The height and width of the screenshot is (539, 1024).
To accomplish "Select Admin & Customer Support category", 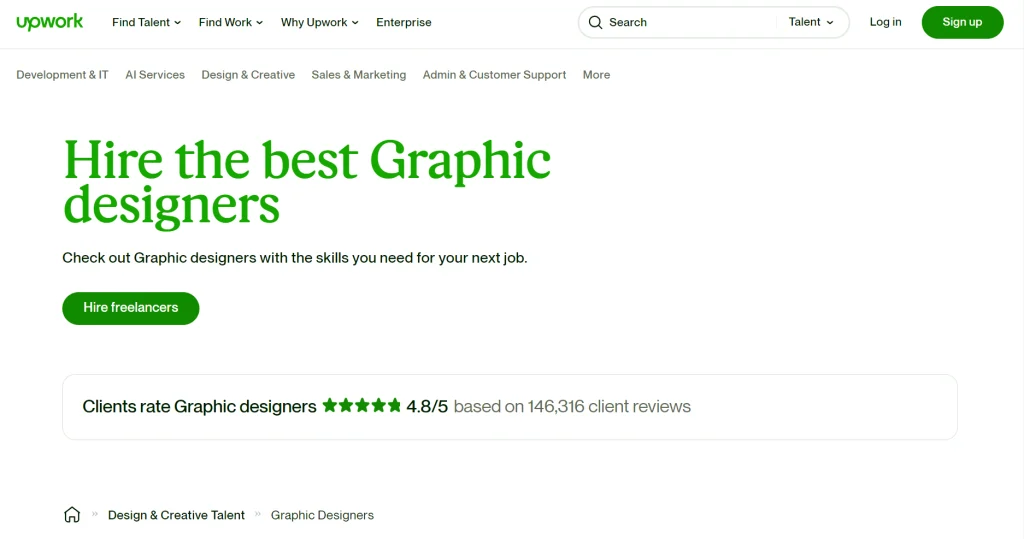I will click(494, 75).
